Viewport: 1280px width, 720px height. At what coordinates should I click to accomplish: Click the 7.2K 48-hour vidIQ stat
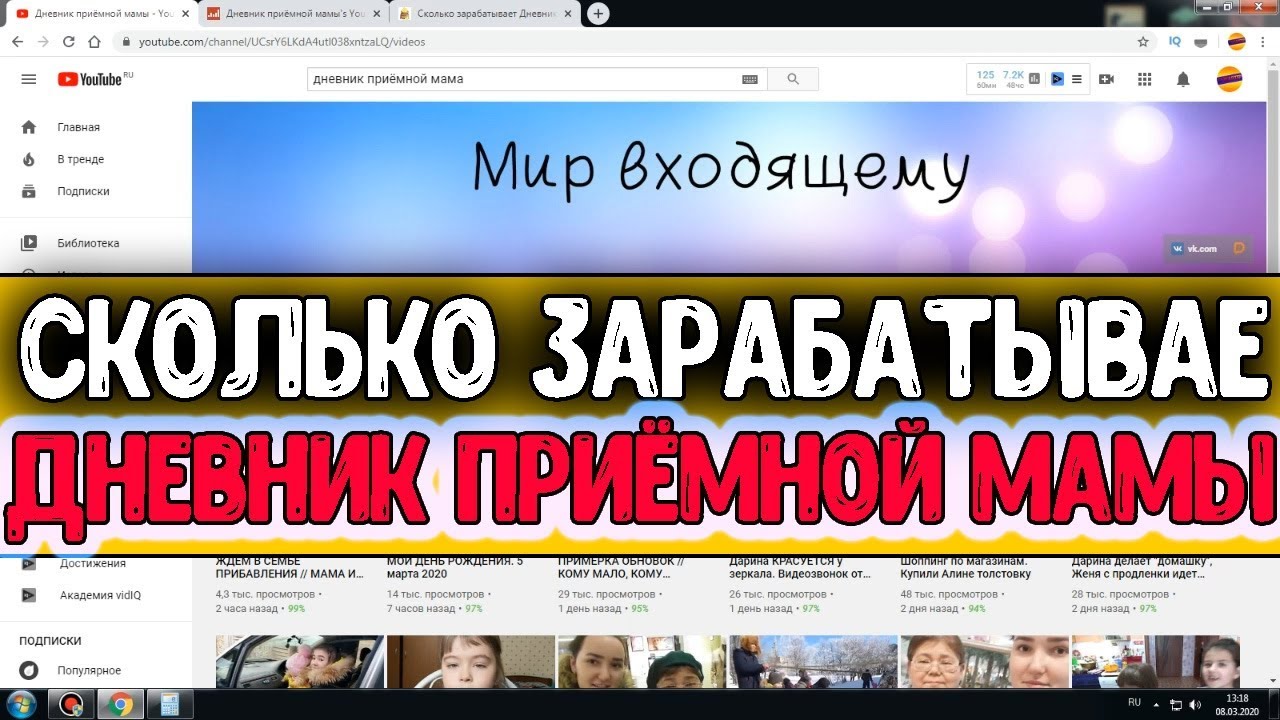pos(1013,79)
